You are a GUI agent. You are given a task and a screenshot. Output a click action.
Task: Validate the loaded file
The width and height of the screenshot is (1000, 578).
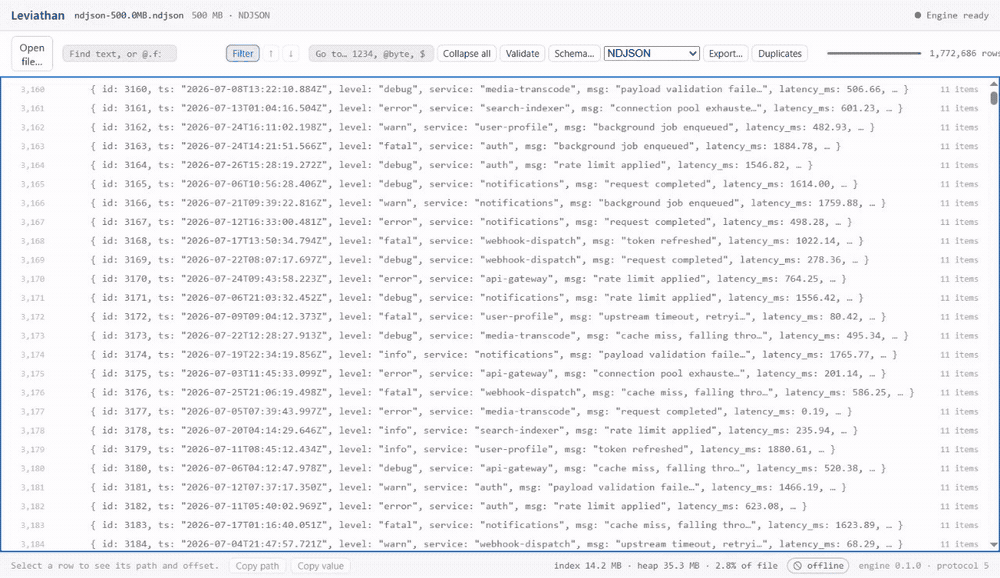[x=522, y=54]
